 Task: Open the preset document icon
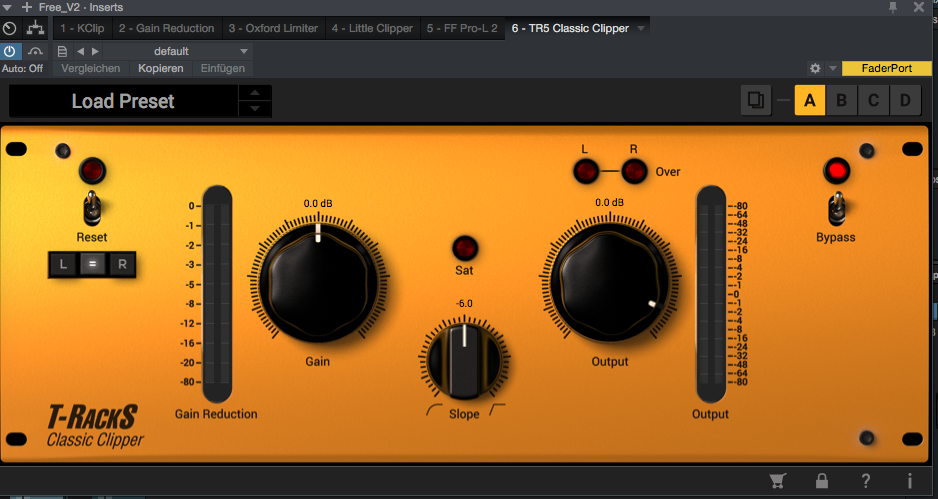(x=62, y=51)
